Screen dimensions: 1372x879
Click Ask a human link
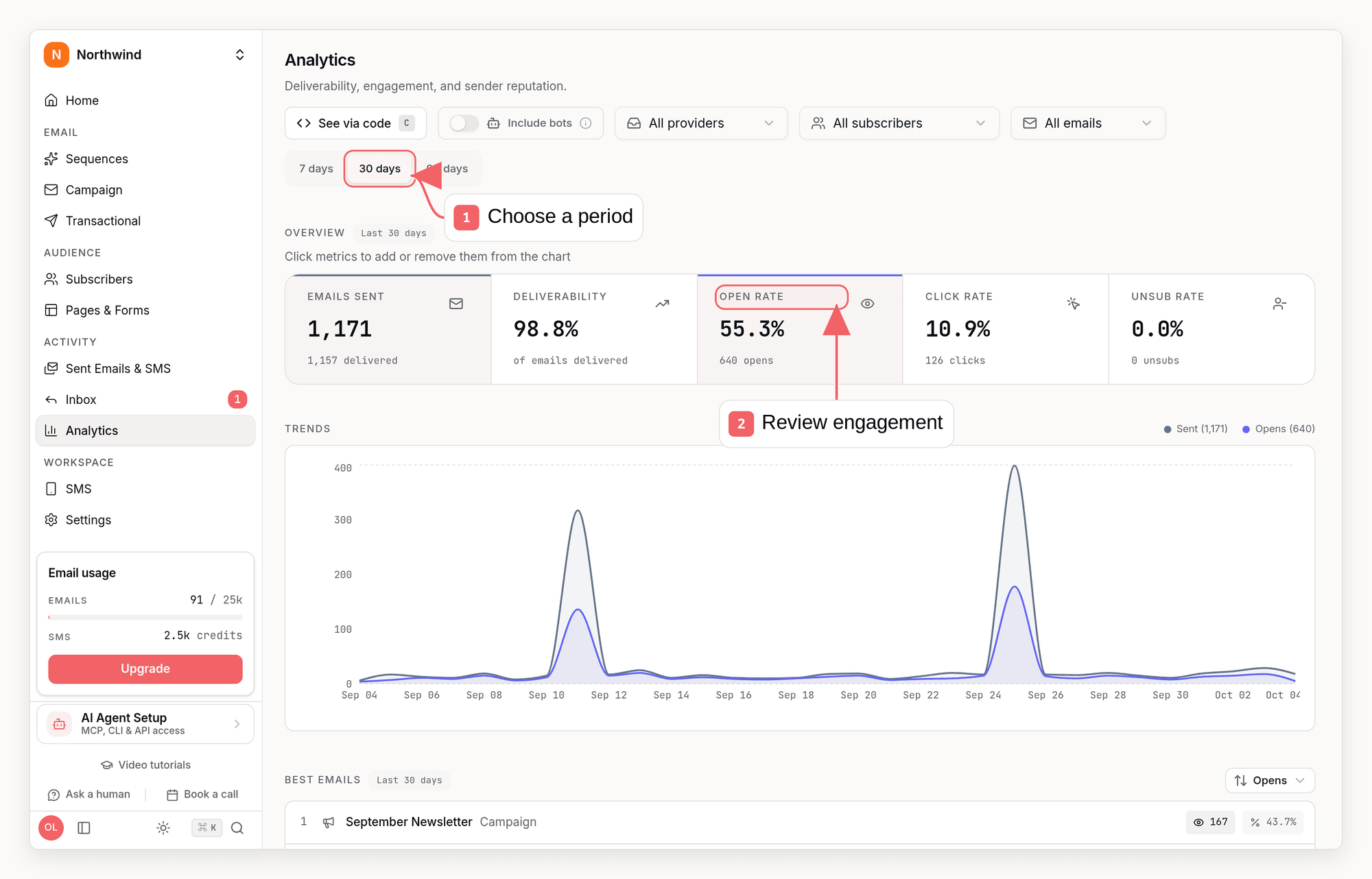click(x=89, y=795)
